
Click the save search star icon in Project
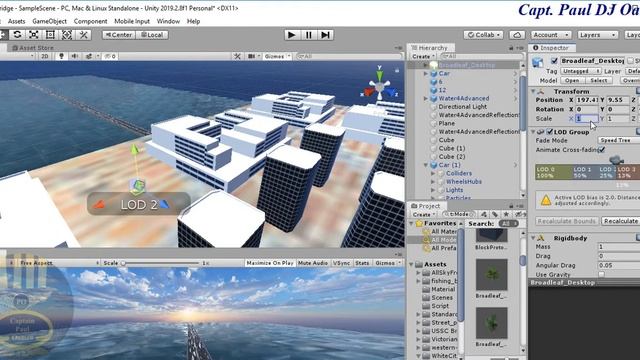(506, 214)
